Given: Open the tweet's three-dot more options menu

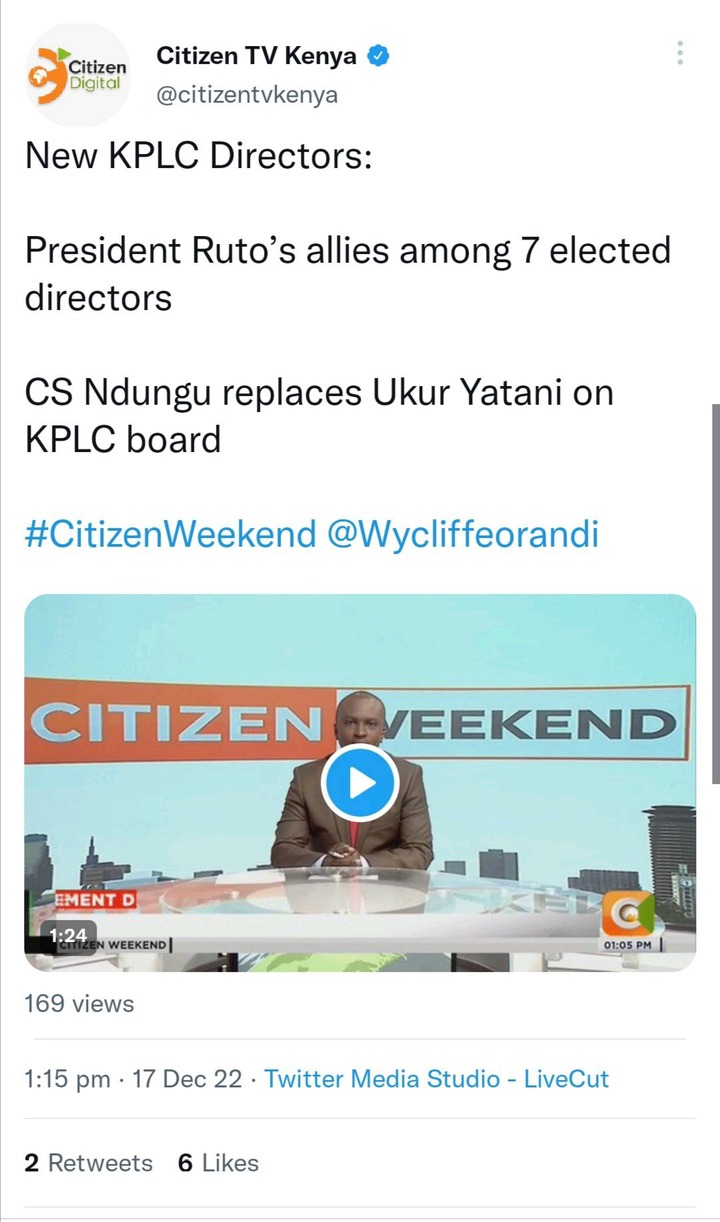Looking at the screenshot, I should 680,54.
